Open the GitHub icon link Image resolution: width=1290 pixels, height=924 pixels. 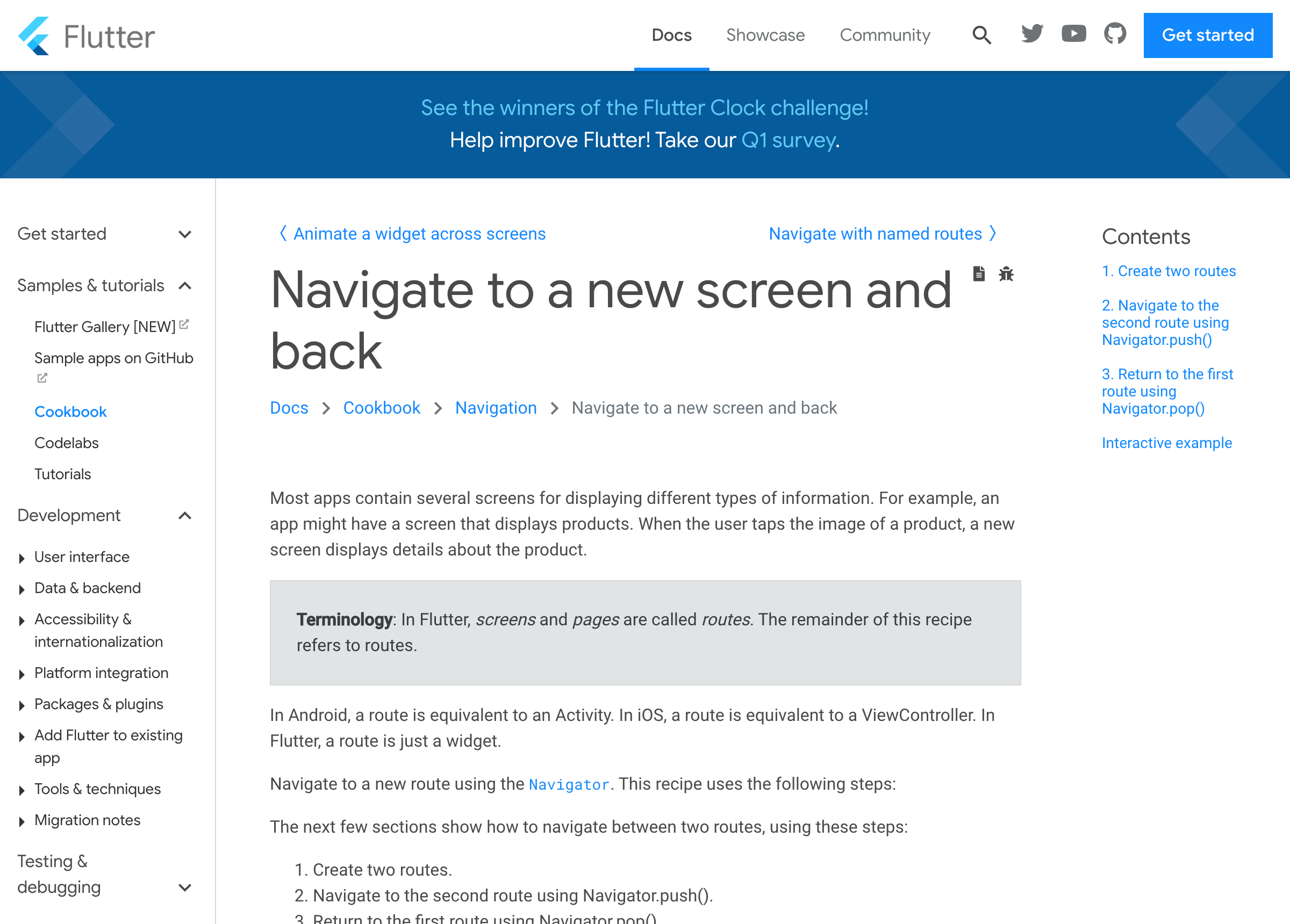pos(1115,34)
